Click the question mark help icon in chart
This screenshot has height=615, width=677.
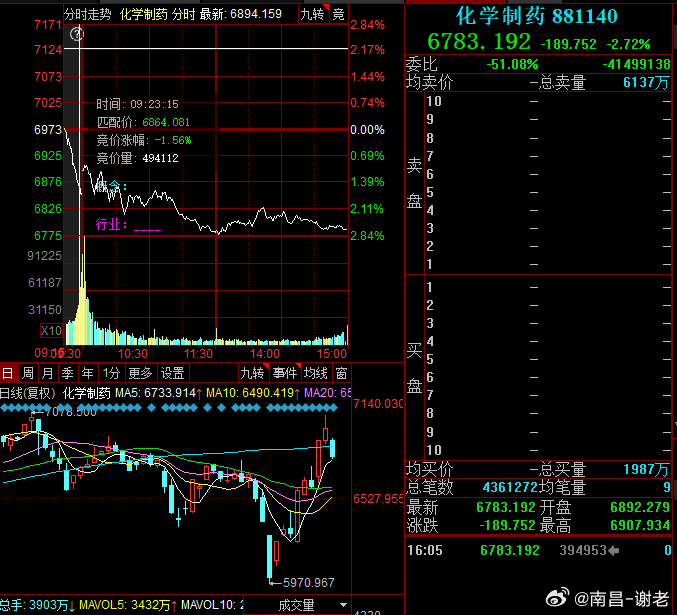(76, 33)
